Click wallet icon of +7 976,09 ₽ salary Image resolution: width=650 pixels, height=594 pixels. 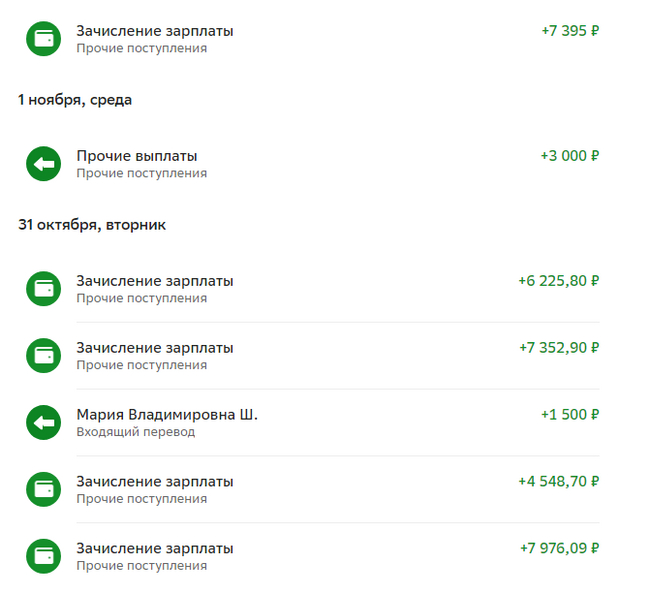point(43,557)
